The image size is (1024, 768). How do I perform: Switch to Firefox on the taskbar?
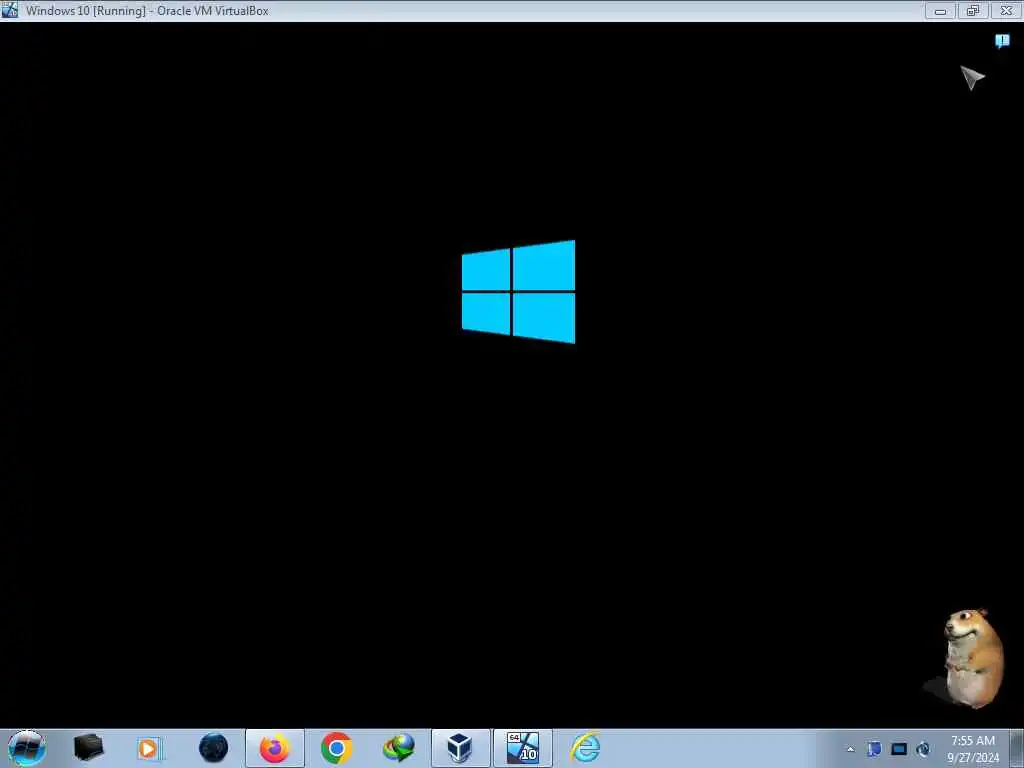275,748
